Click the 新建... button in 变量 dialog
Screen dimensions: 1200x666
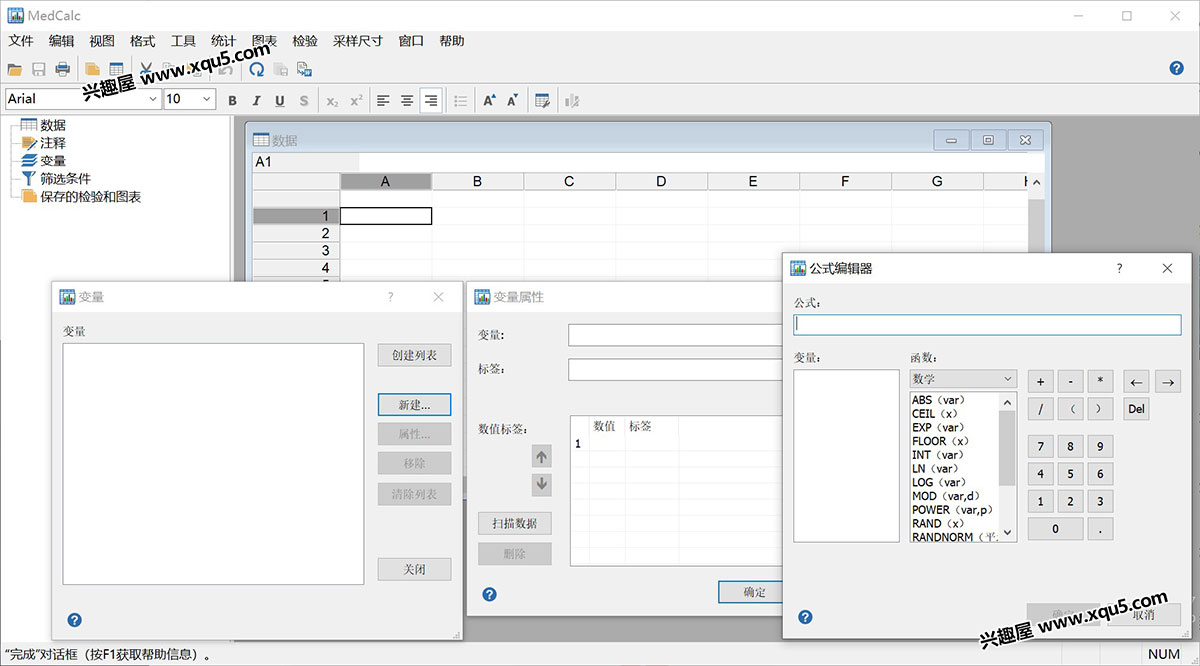click(415, 405)
